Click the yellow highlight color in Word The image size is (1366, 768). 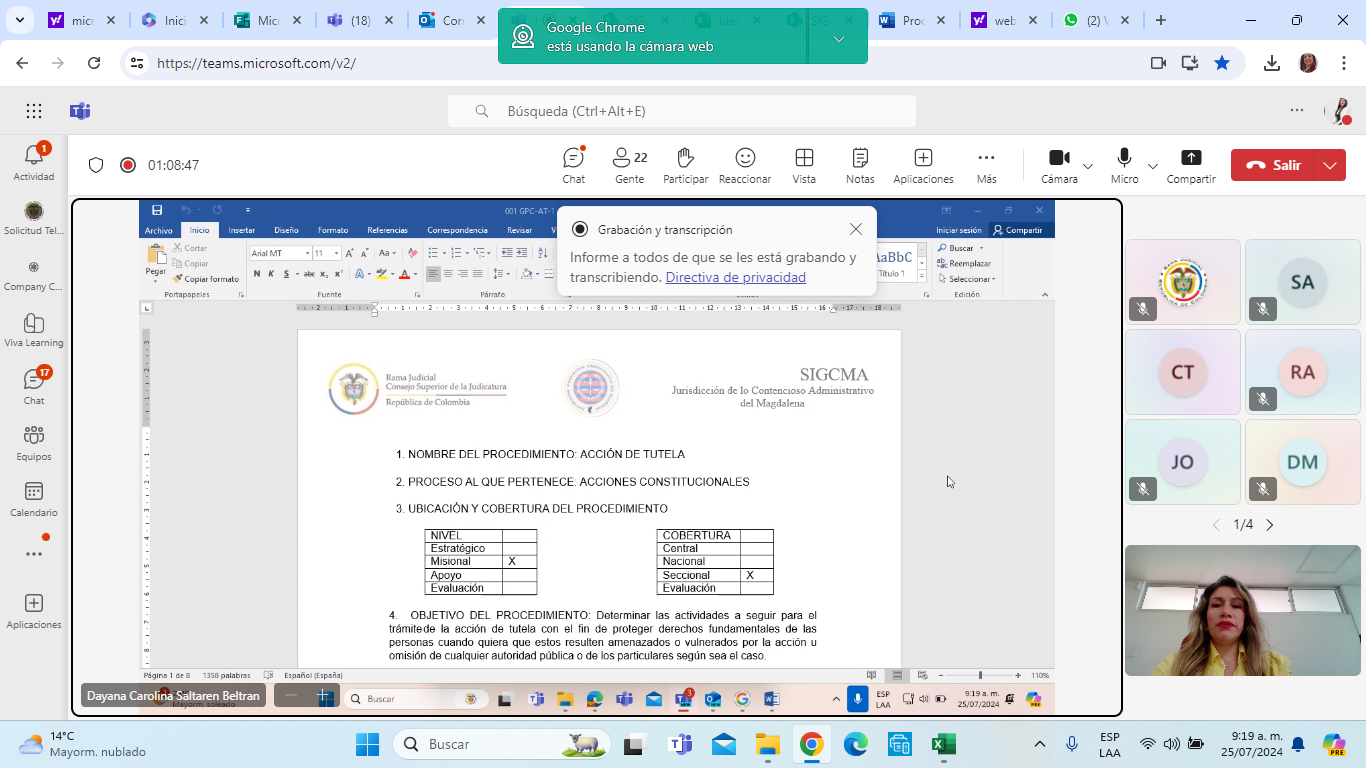coord(383,274)
